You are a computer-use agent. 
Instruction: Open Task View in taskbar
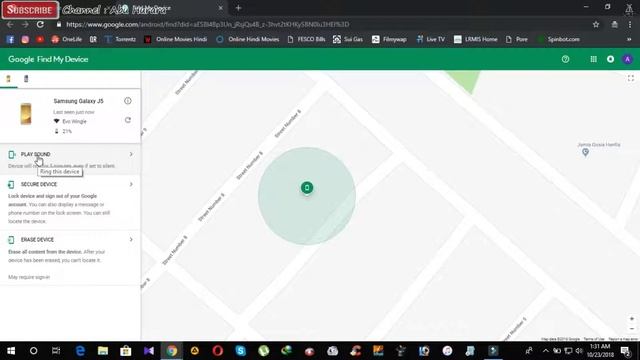(x=56, y=351)
